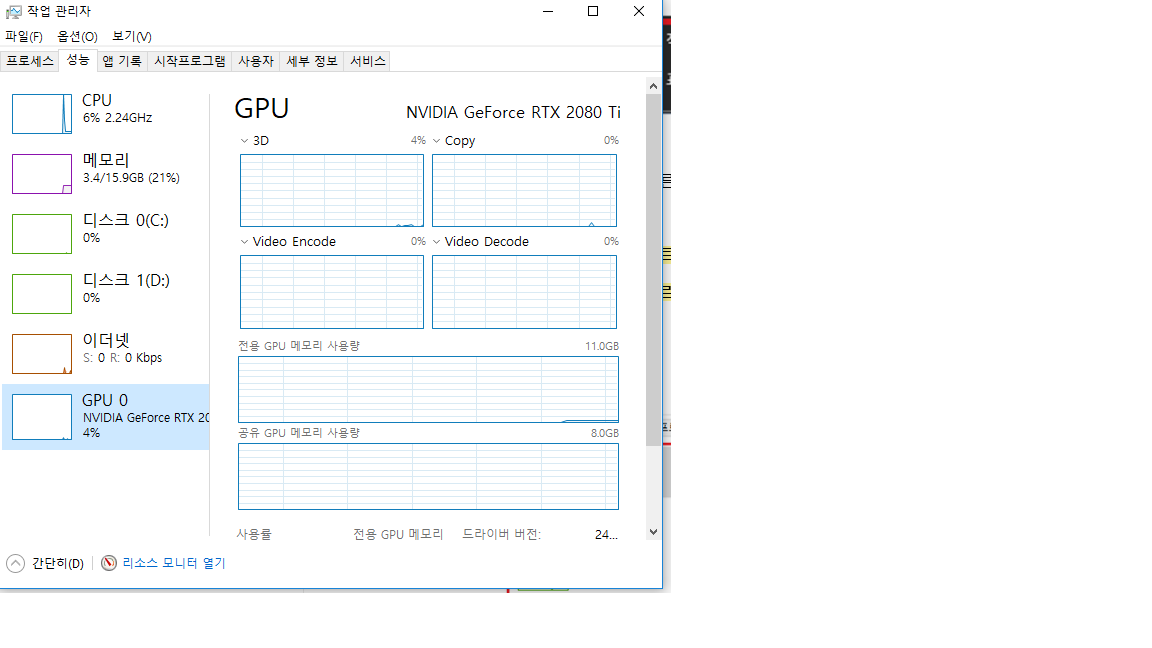
Task: Open the 메모리 usage graph
Action: [x=42, y=173]
